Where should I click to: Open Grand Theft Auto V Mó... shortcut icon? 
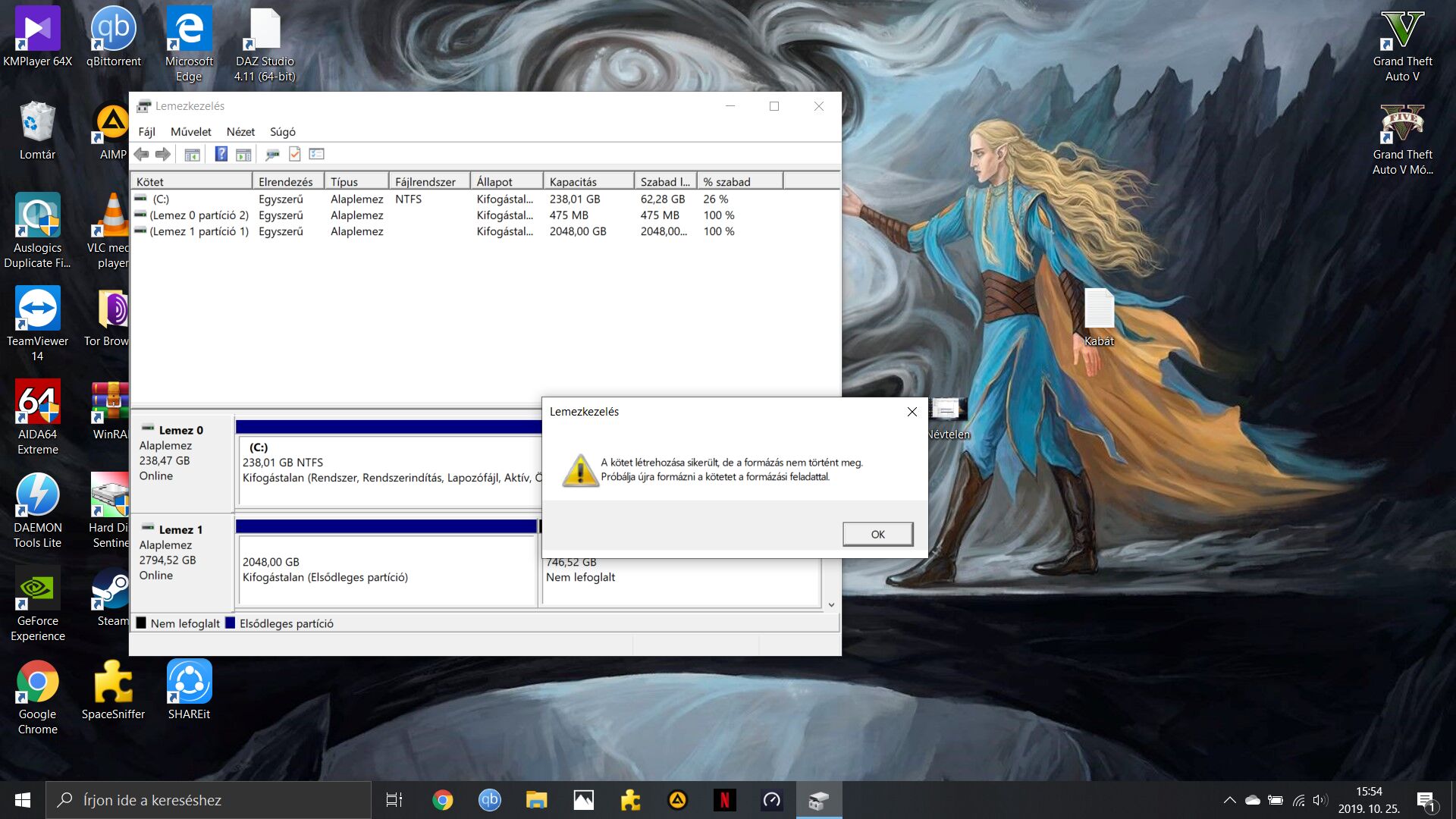coord(1402,139)
